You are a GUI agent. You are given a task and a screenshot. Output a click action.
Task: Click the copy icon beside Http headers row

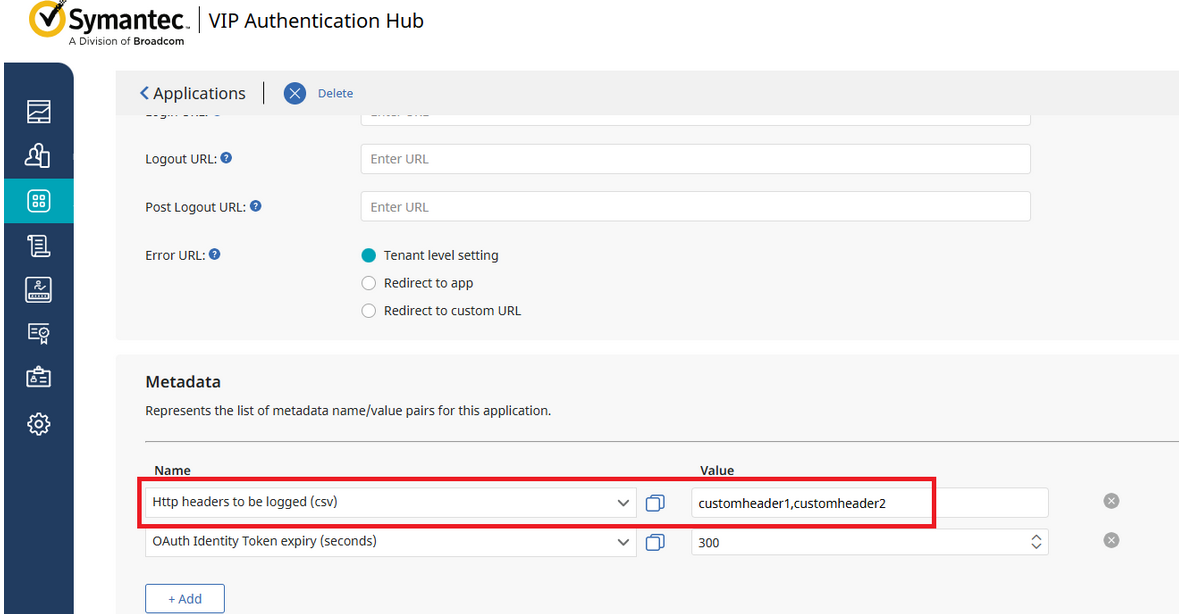(x=655, y=503)
